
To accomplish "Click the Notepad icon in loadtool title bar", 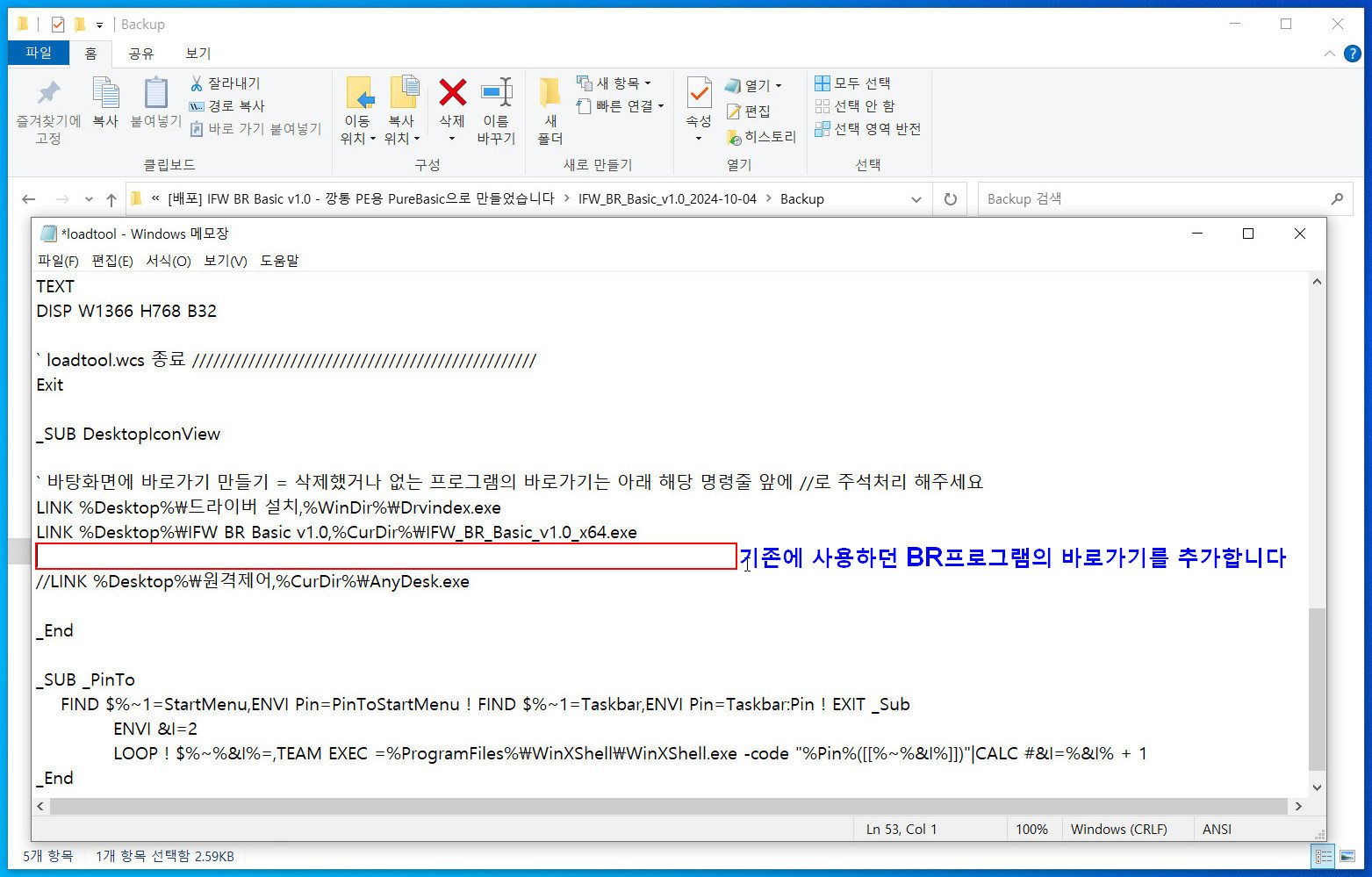I will [49, 234].
